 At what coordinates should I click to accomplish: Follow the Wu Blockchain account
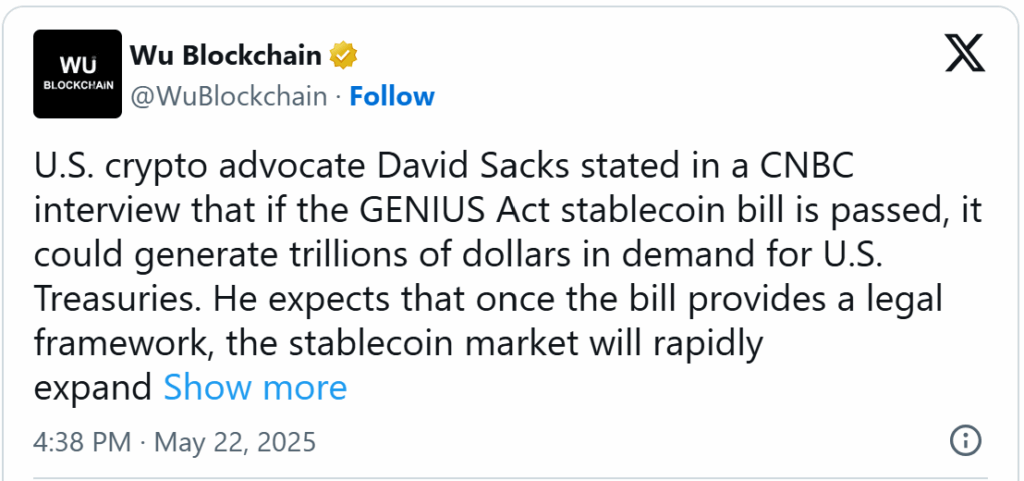392,96
